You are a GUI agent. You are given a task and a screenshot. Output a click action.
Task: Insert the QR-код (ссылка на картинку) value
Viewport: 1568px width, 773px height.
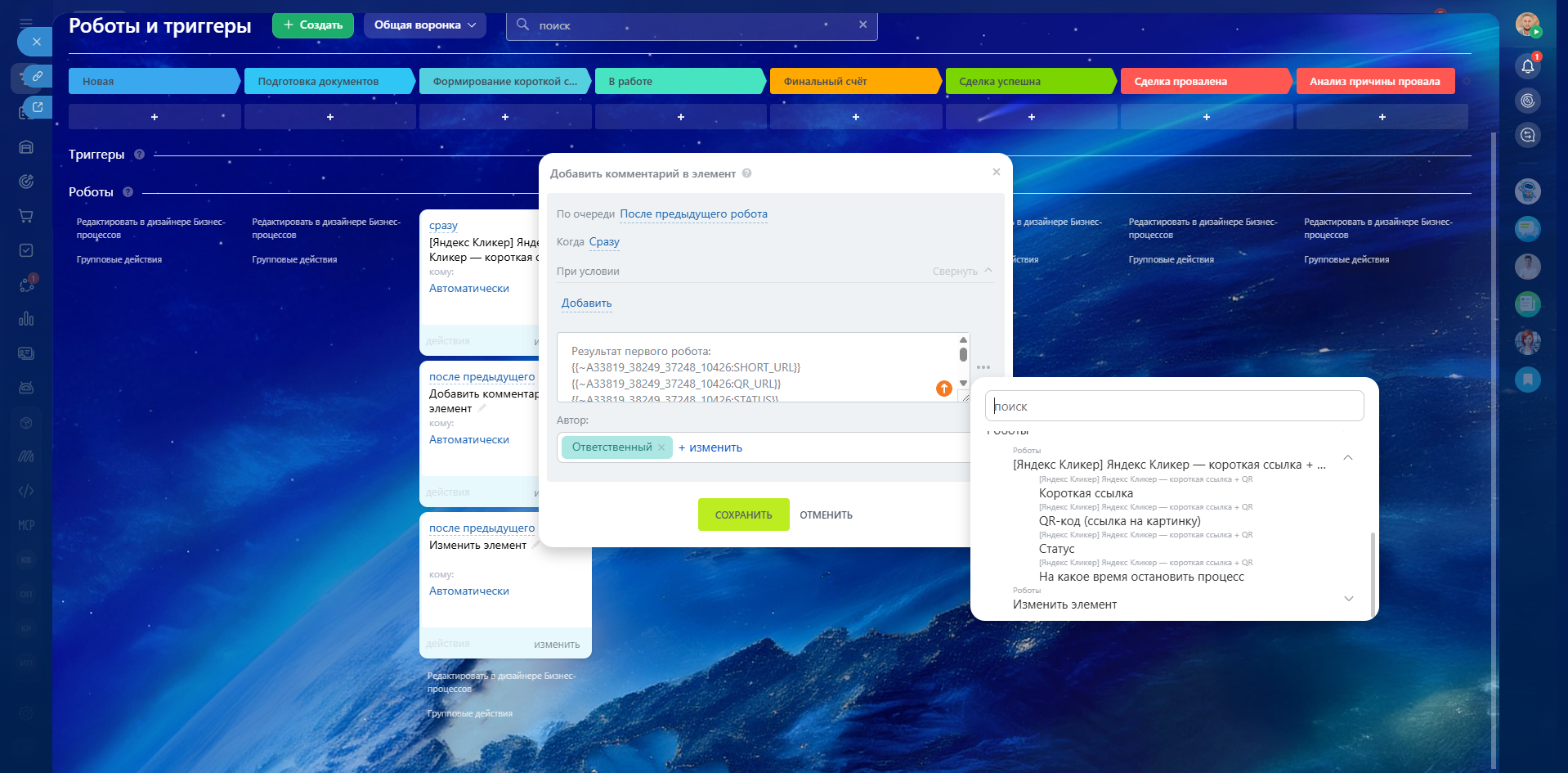coord(1120,521)
